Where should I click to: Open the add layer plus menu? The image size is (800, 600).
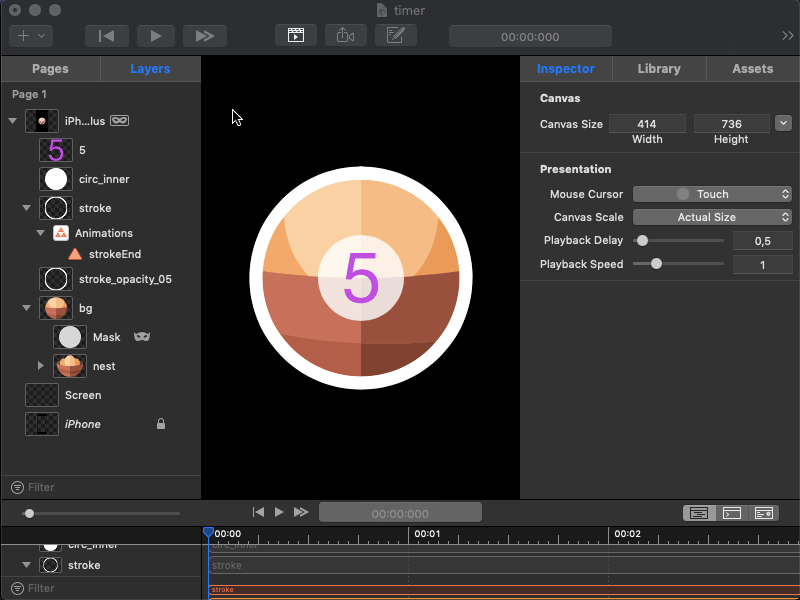31,36
